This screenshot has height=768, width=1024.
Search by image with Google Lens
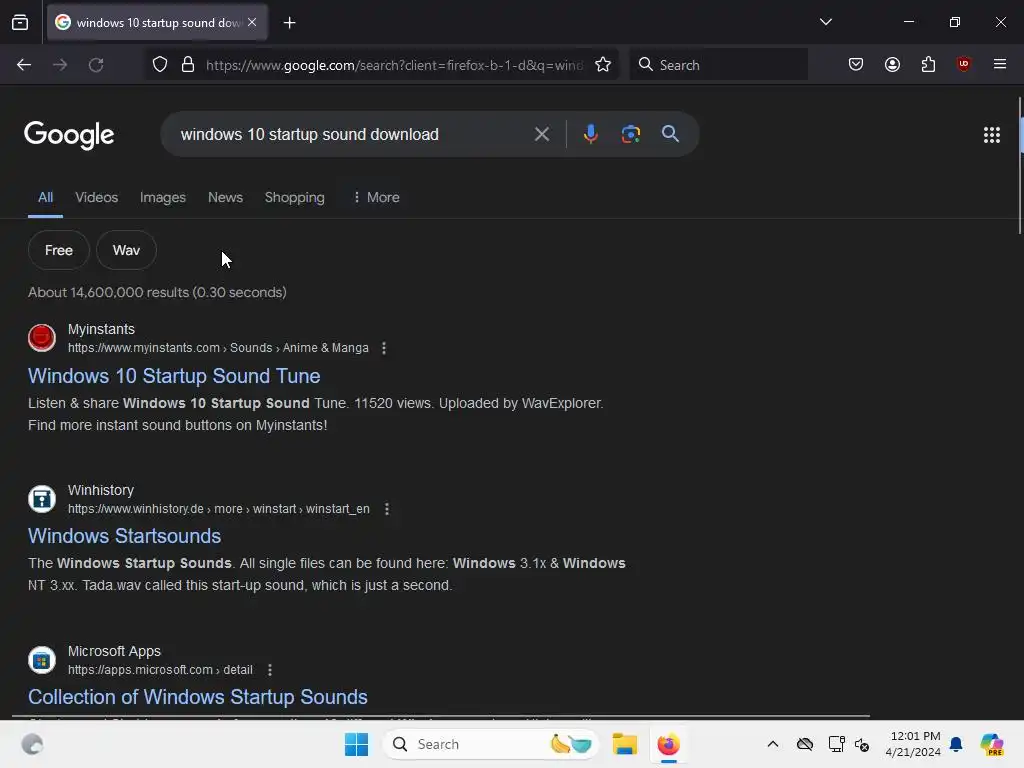click(x=630, y=135)
